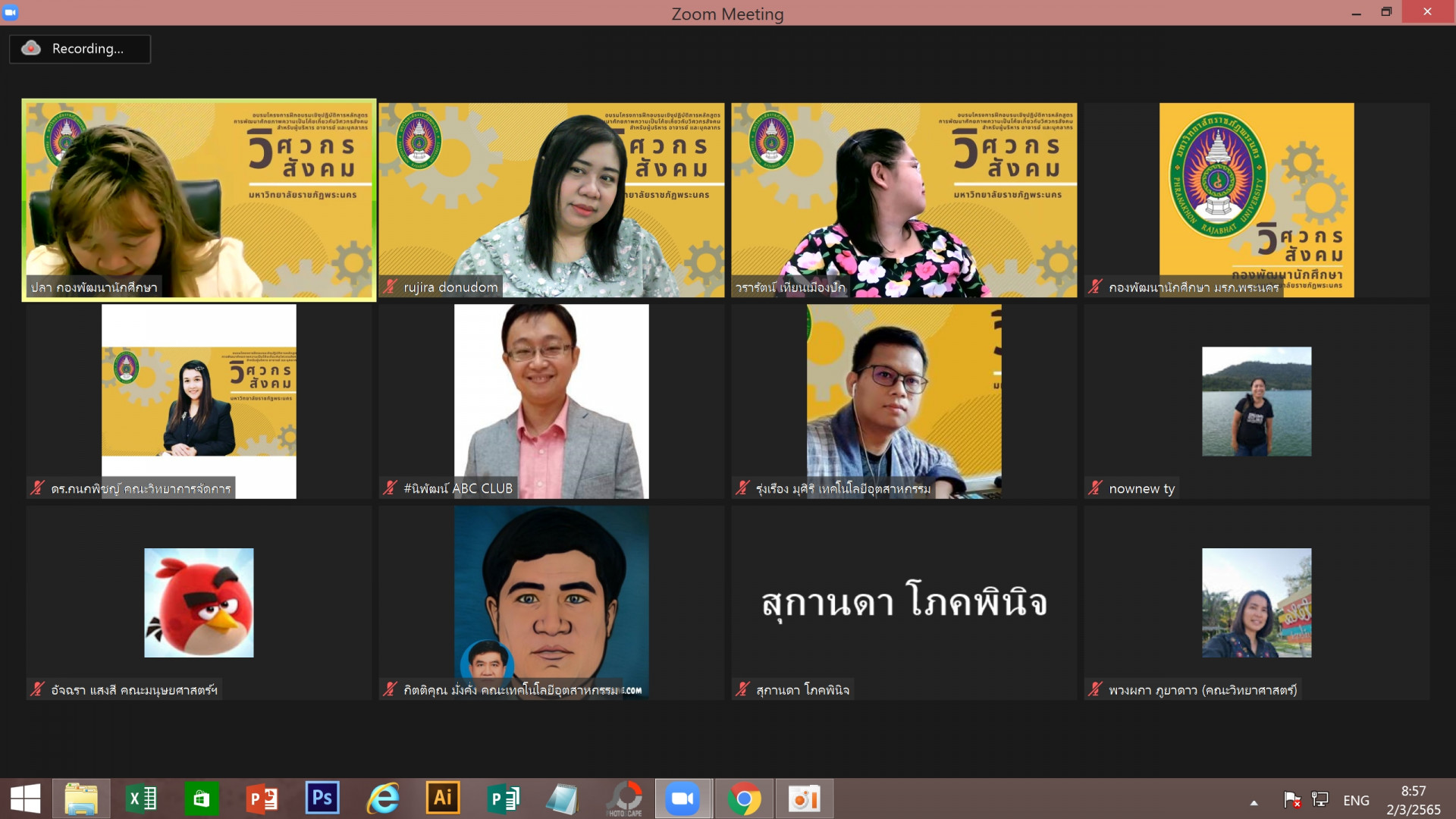Open PowerPoint from the taskbar
Viewport: 1456px width, 819px height.
[262, 799]
